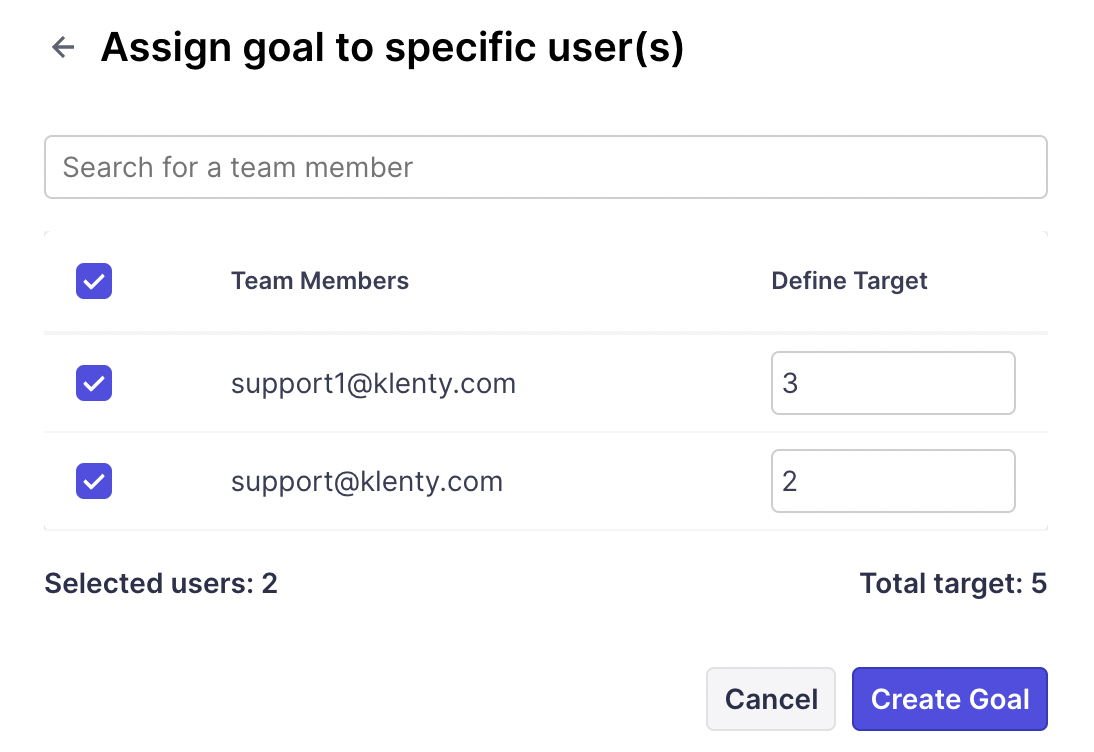
Task: Click the Assign goal to specific user(s) heading
Action: coord(392,47)
